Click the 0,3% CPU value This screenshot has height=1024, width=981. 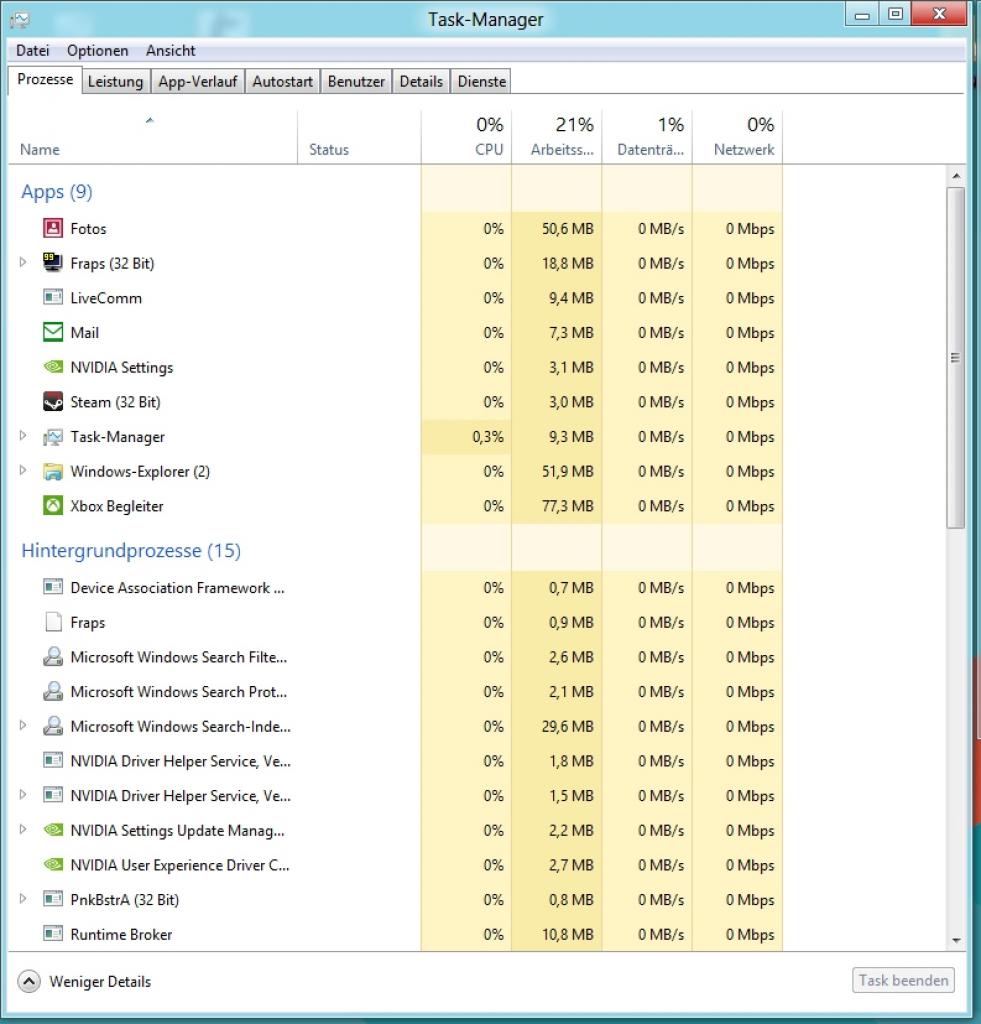coord(488,437)
